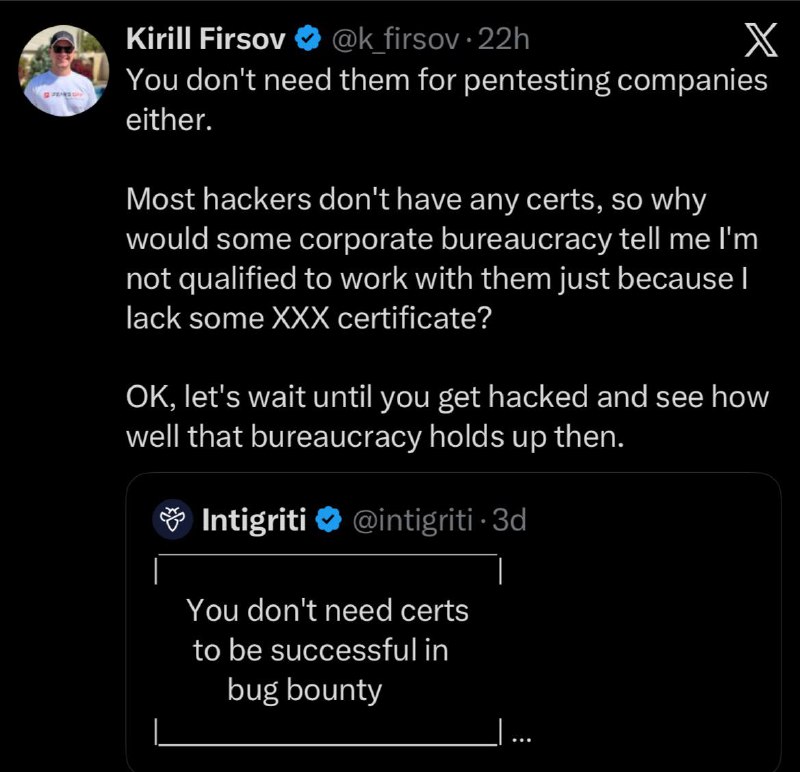Screen dimensions: 800x772
Task: Expand the truncated quote via the ellipsis
Action: point(520,739)
